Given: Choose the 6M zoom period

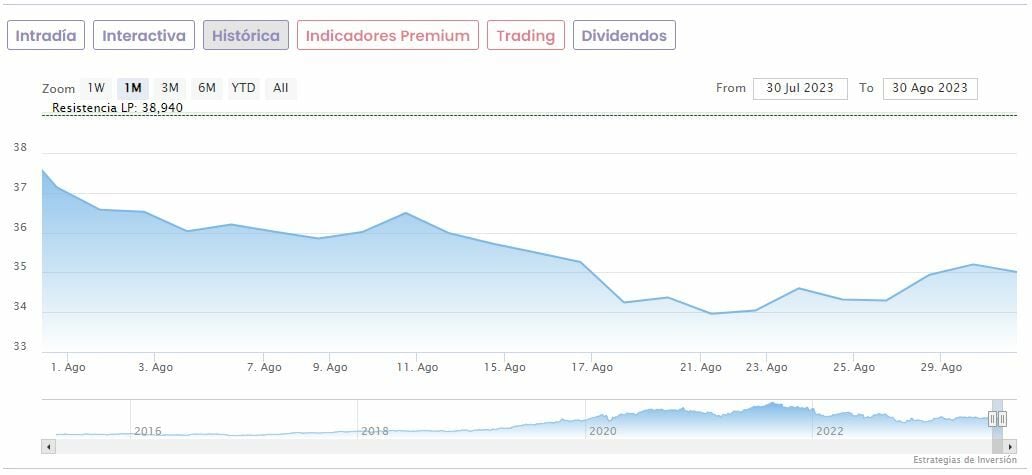Looking at the screenshot, I should point(207,88).
